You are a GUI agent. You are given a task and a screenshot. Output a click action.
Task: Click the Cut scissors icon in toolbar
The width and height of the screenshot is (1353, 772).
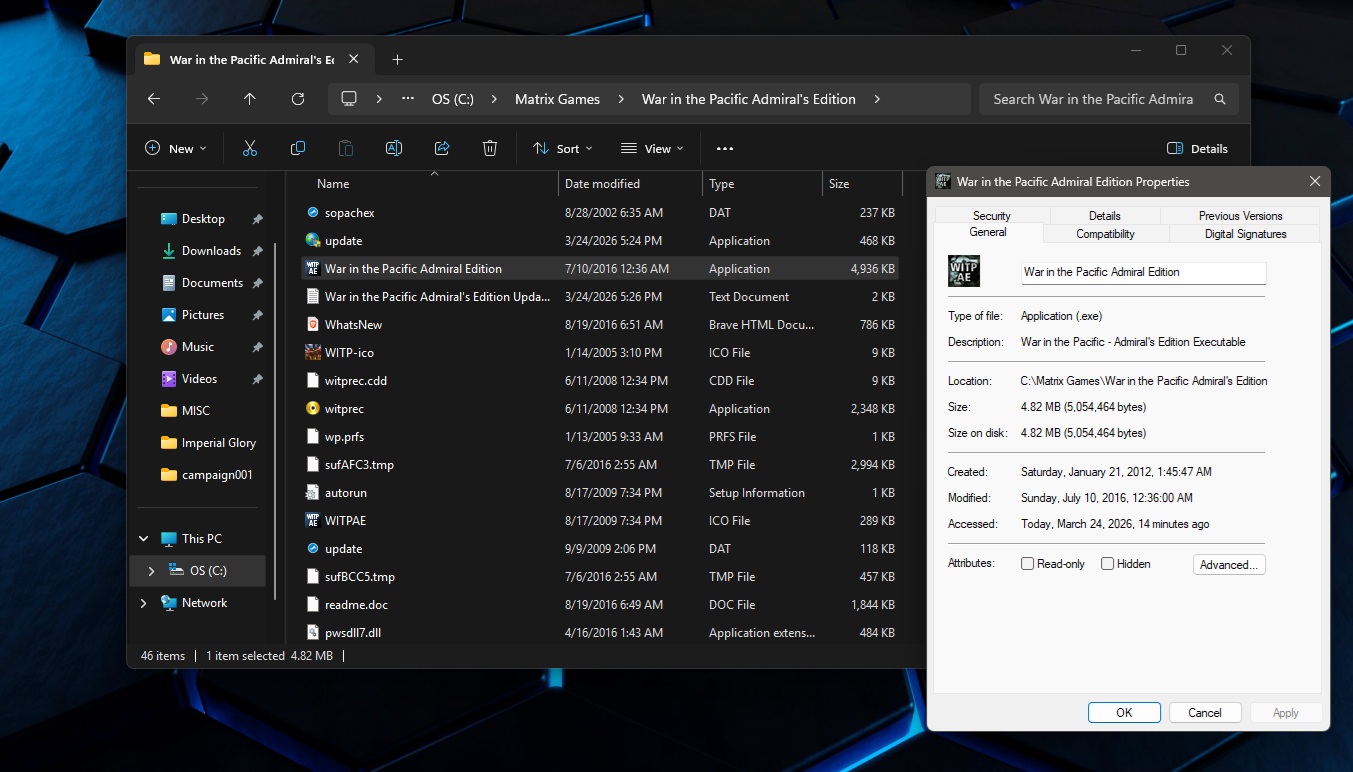tap(250, 148)
